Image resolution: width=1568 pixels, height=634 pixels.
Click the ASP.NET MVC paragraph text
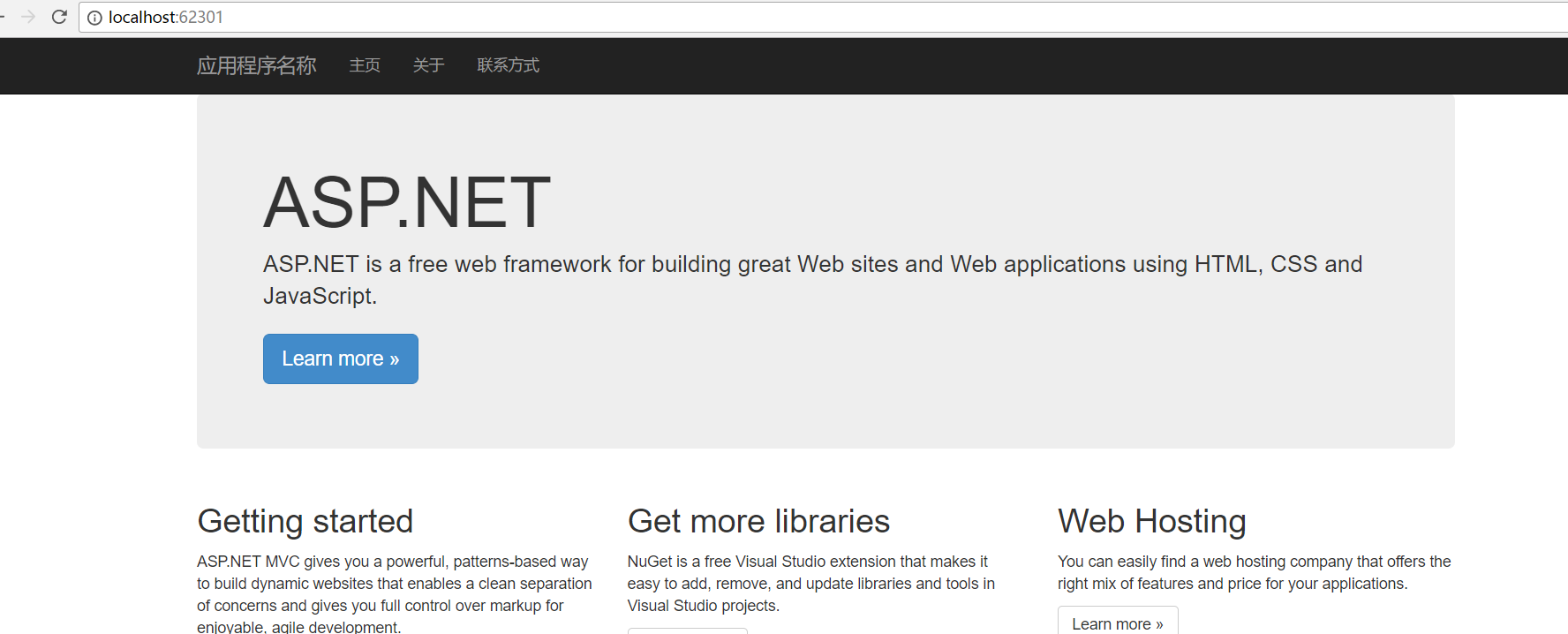pyautogui.click(x=395, y=594)
